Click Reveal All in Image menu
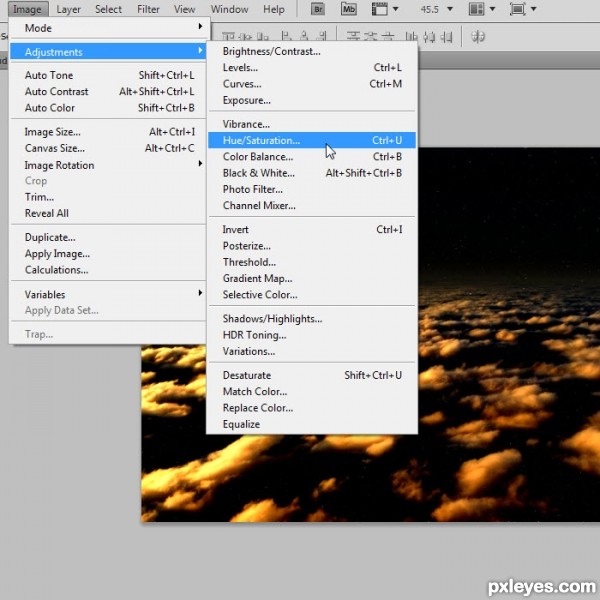Viewport: 600px width, 600px height. point(108,213)
